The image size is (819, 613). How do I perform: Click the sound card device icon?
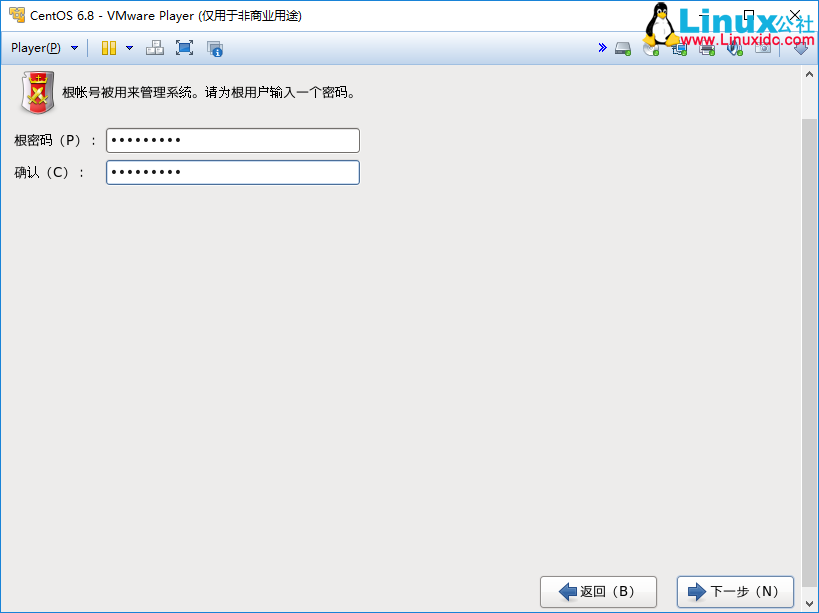click(x=735, y=48)
